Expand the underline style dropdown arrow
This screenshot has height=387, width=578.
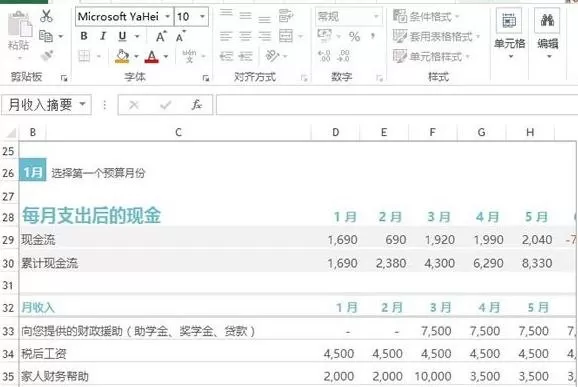(x=137, y=36)
